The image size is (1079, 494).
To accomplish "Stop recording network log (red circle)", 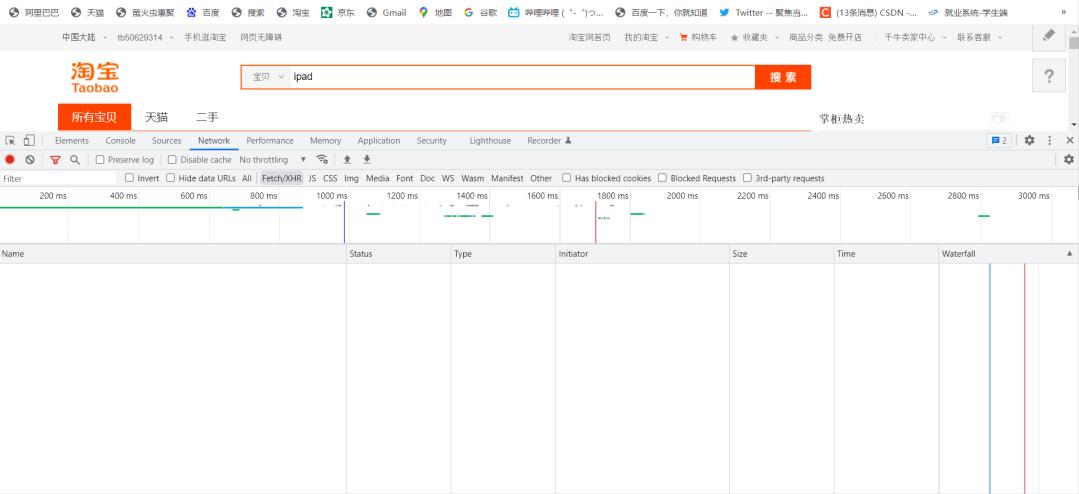I will click(10, 160).
